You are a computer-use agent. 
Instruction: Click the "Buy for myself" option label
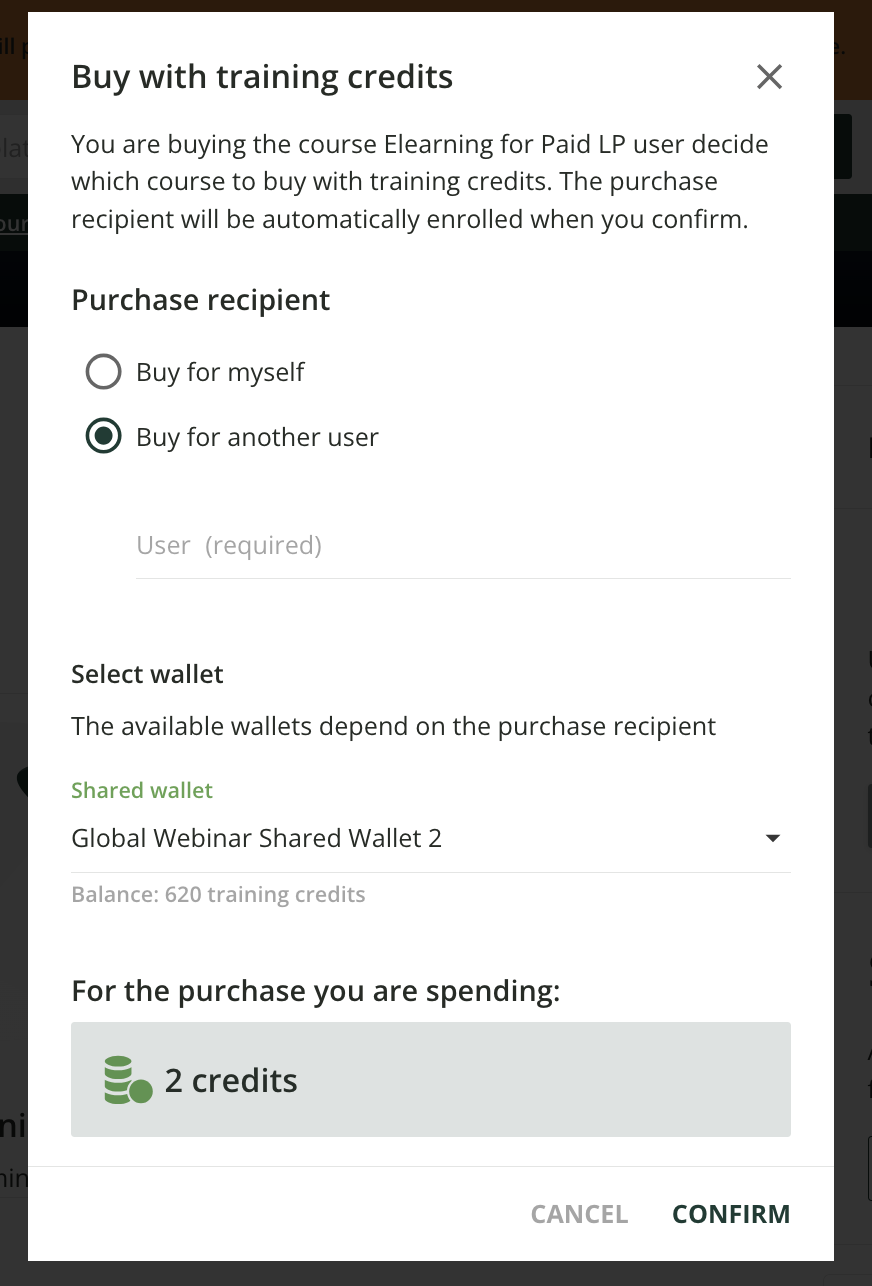220,372
